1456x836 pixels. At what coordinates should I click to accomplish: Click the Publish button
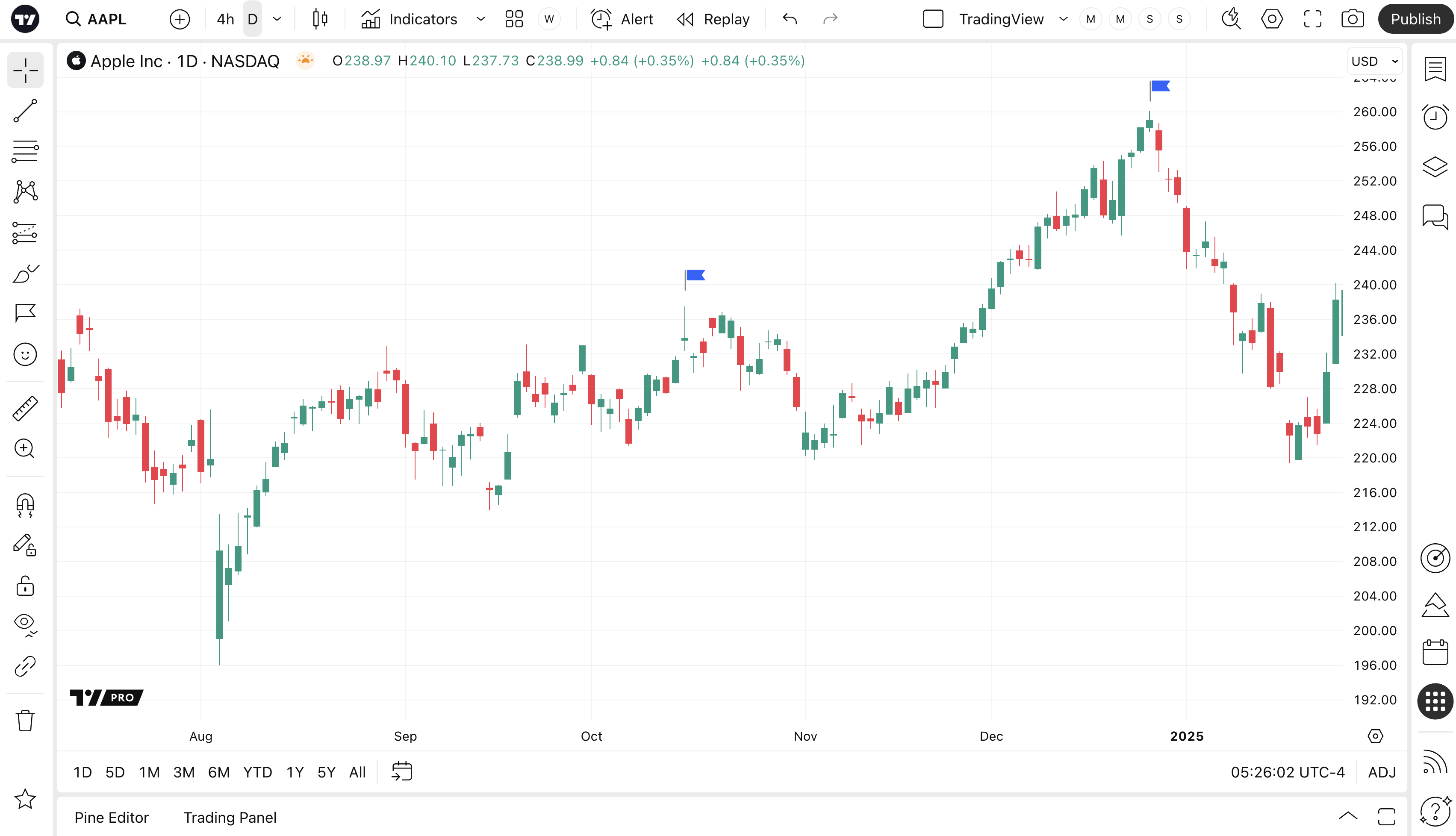click(x=1415, y=20)
